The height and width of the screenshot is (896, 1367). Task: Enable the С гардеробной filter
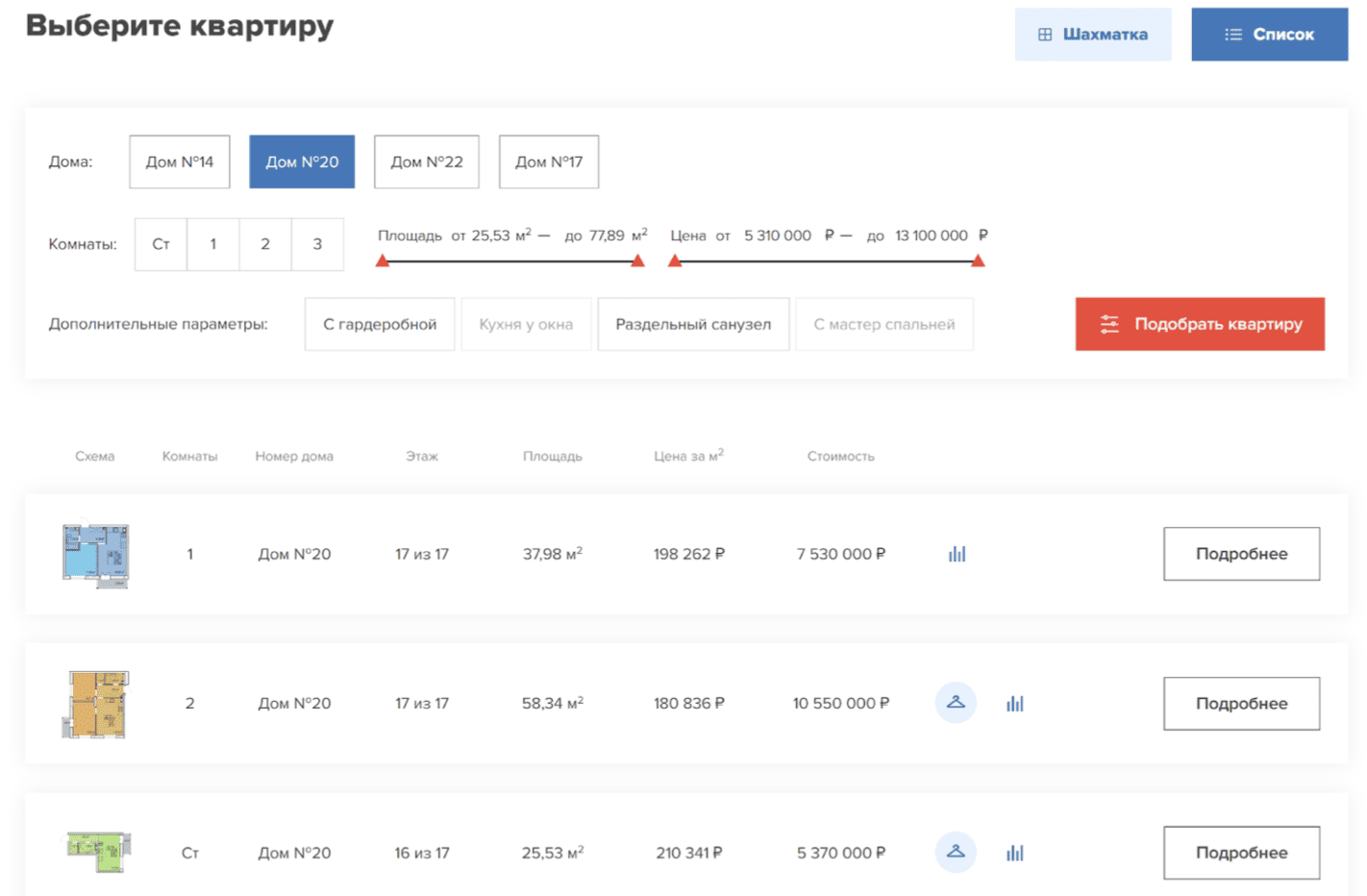pos(380,324)
